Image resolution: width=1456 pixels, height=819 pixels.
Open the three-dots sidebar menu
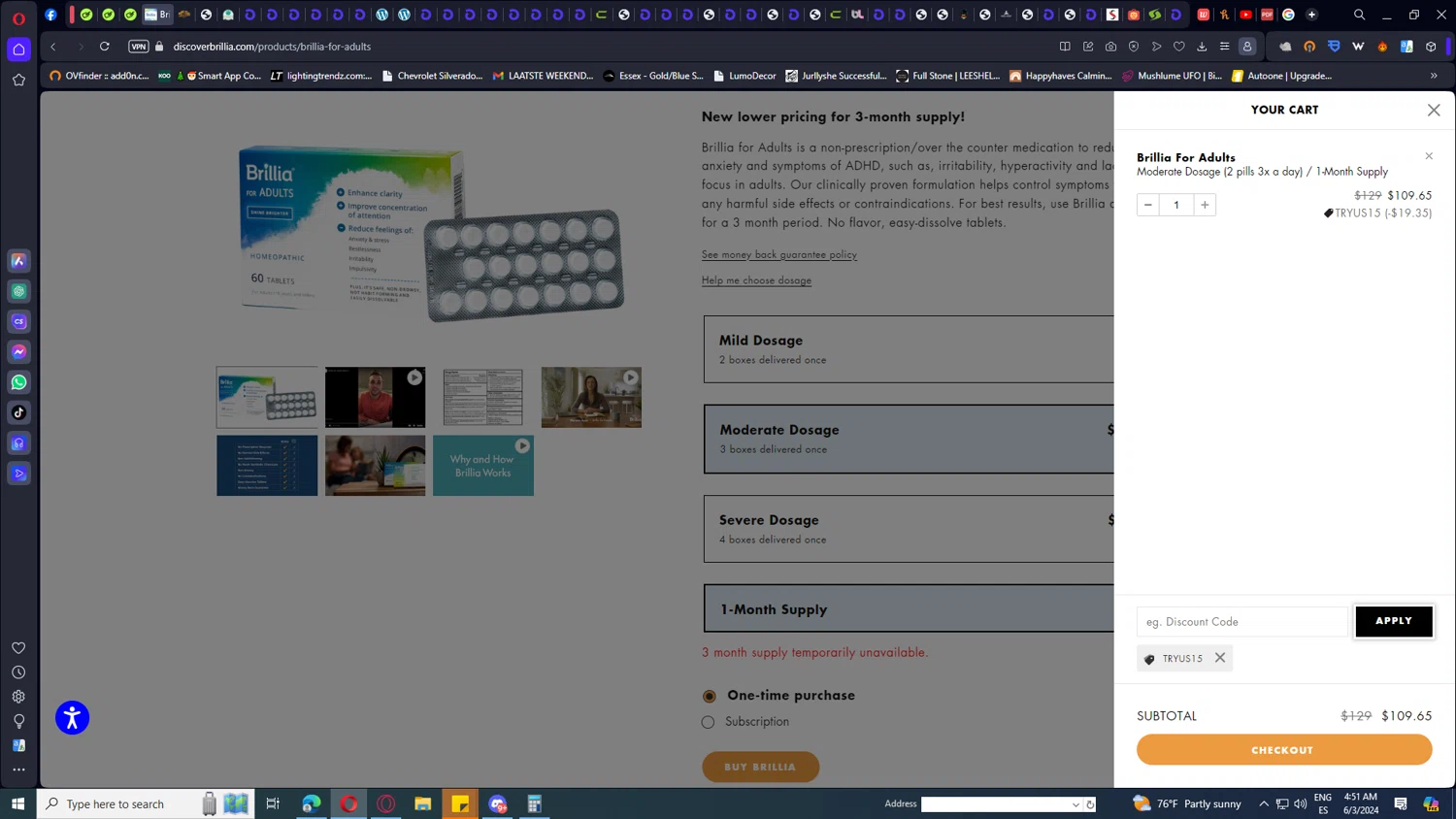click(18, 770)
